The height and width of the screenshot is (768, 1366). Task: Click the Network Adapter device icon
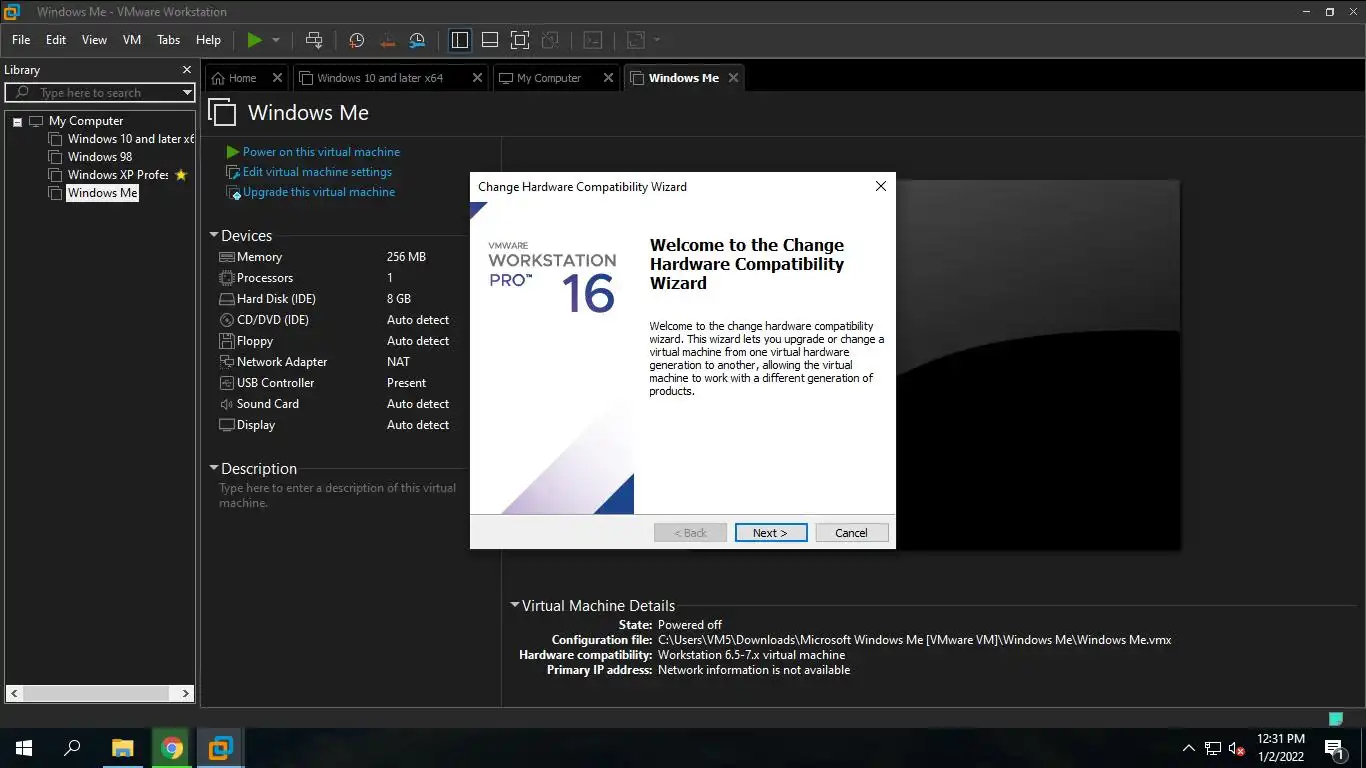[x=226, y=362]
